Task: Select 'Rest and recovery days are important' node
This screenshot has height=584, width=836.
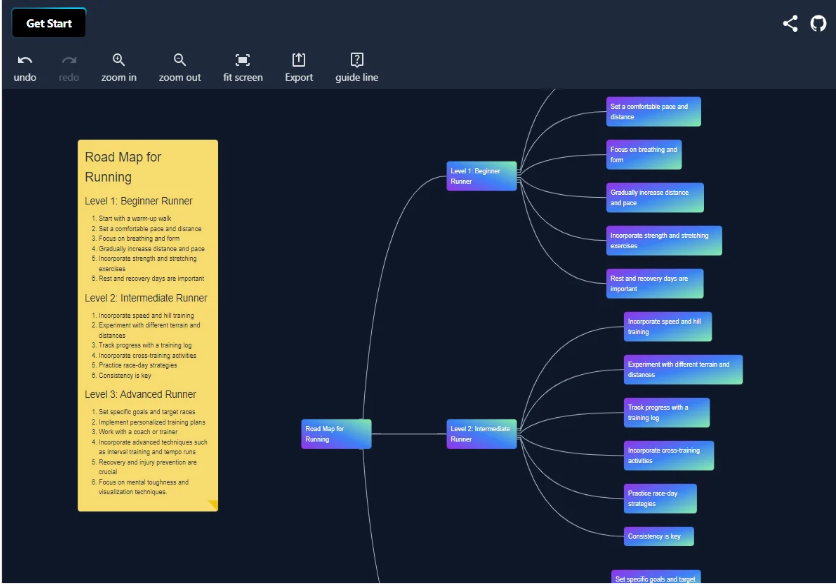Action: (655, 283)
